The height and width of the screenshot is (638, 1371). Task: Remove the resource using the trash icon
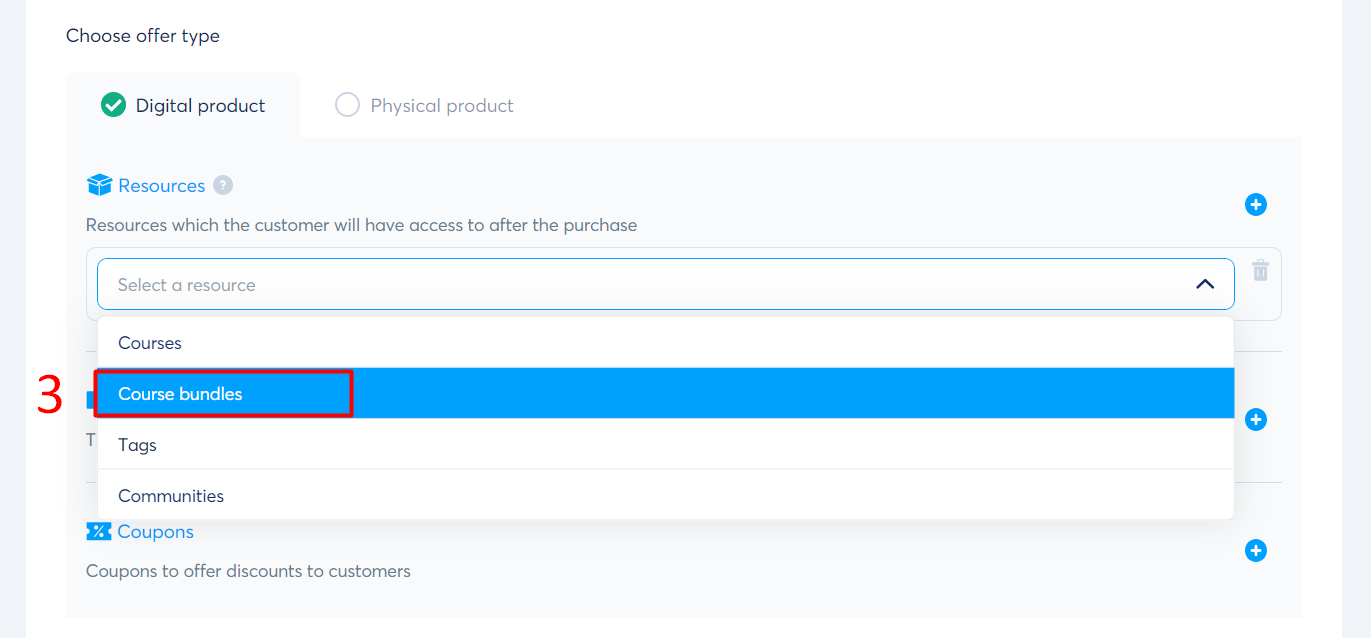pos(1260,270)
